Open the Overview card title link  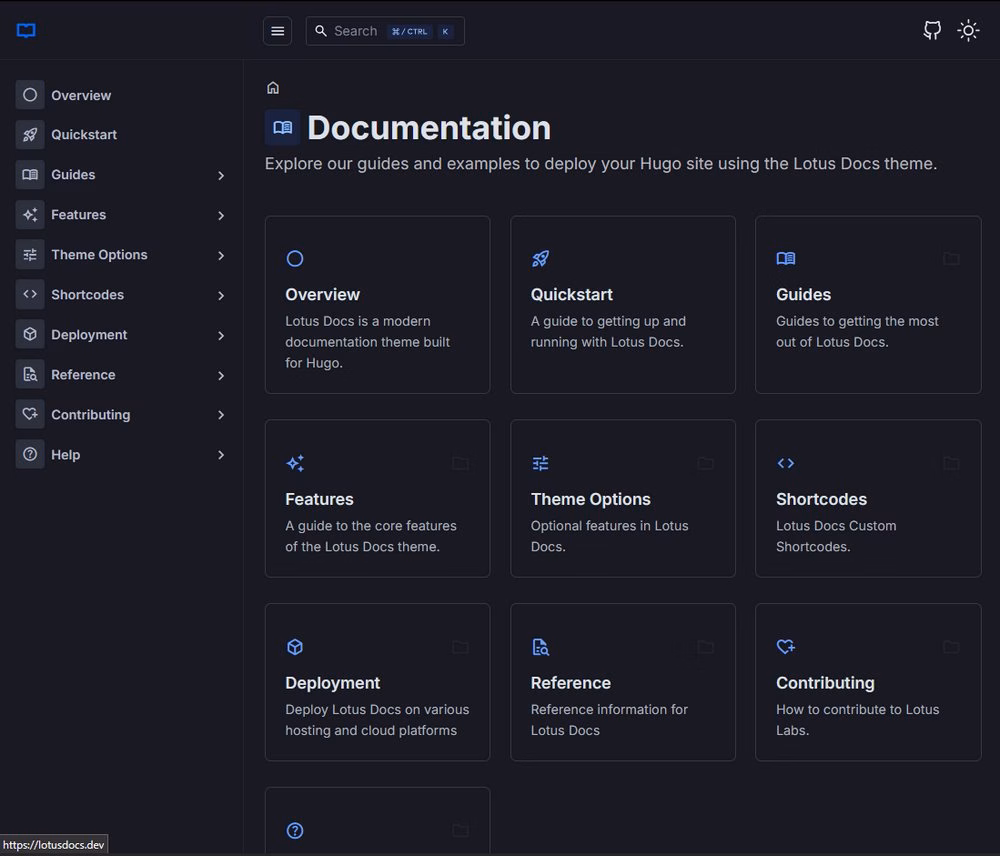[x=323, y=295]
